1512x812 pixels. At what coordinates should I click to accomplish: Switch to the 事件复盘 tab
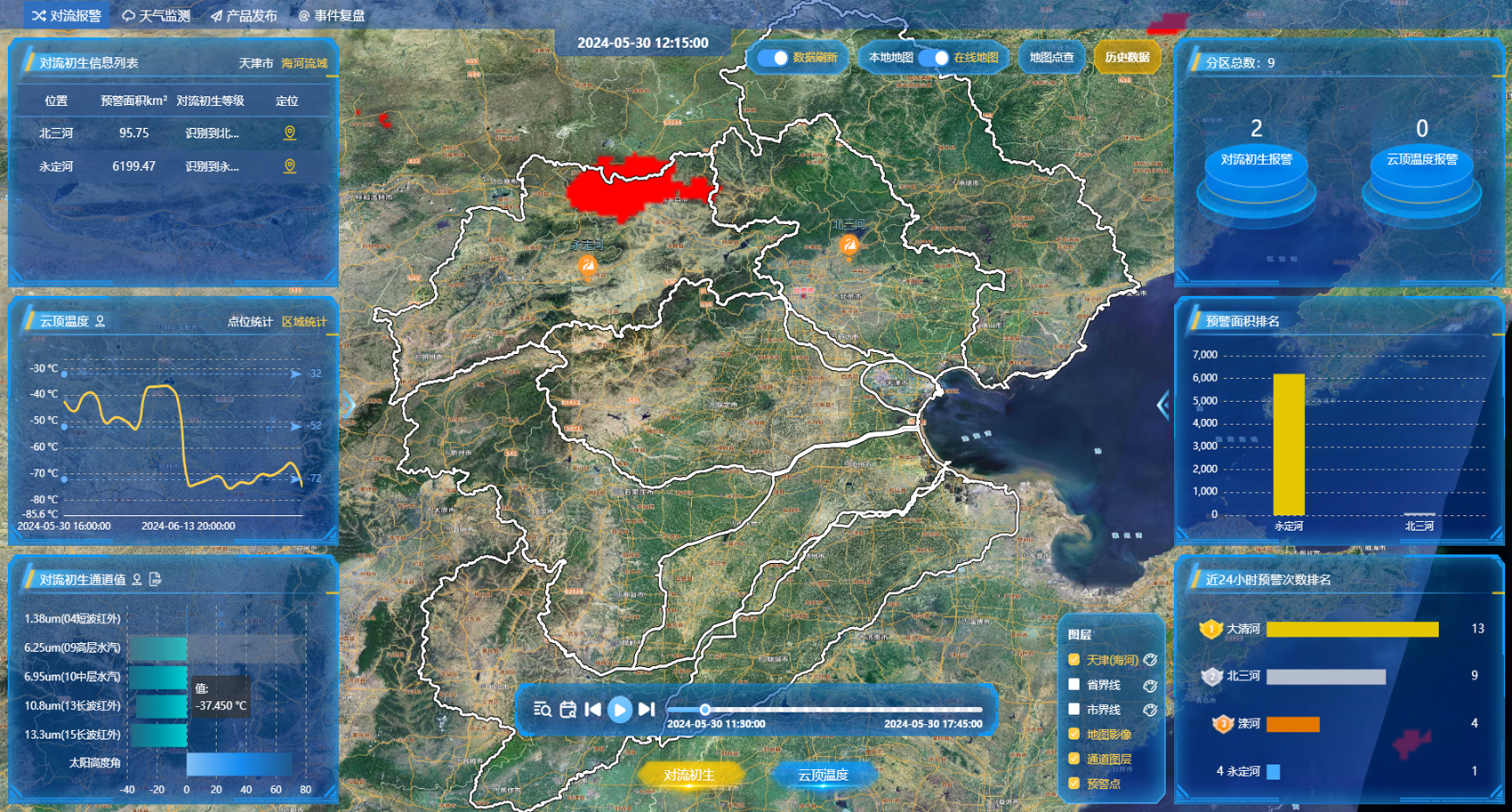point(332,16)
